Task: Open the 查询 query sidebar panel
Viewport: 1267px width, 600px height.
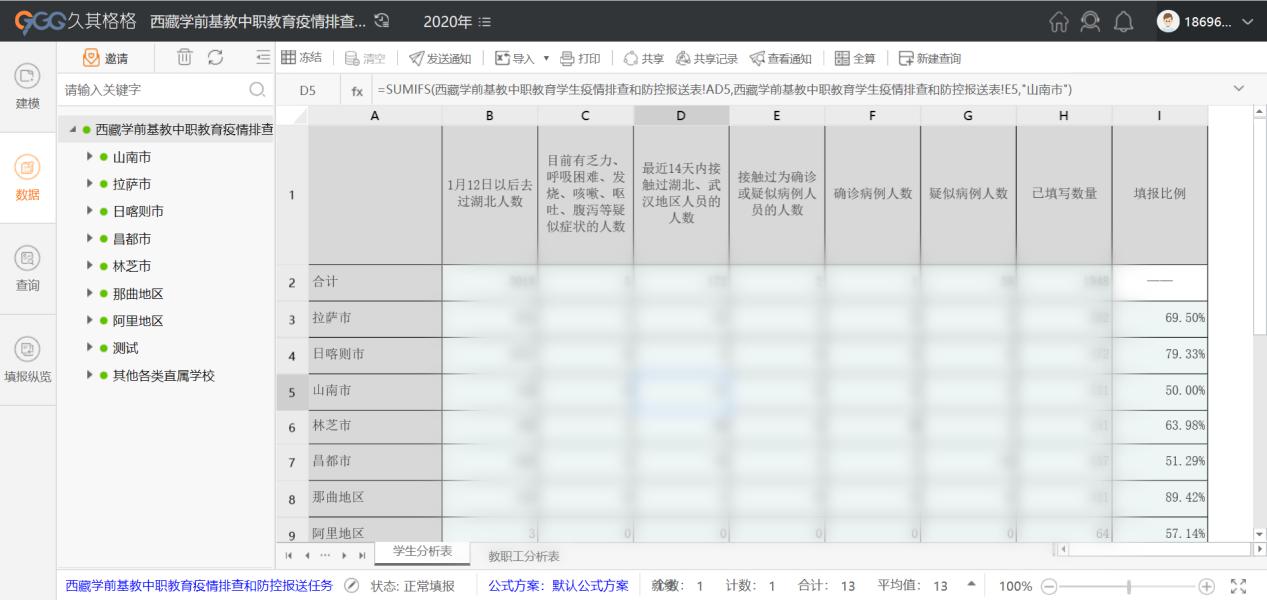Action: coord(28,268)
